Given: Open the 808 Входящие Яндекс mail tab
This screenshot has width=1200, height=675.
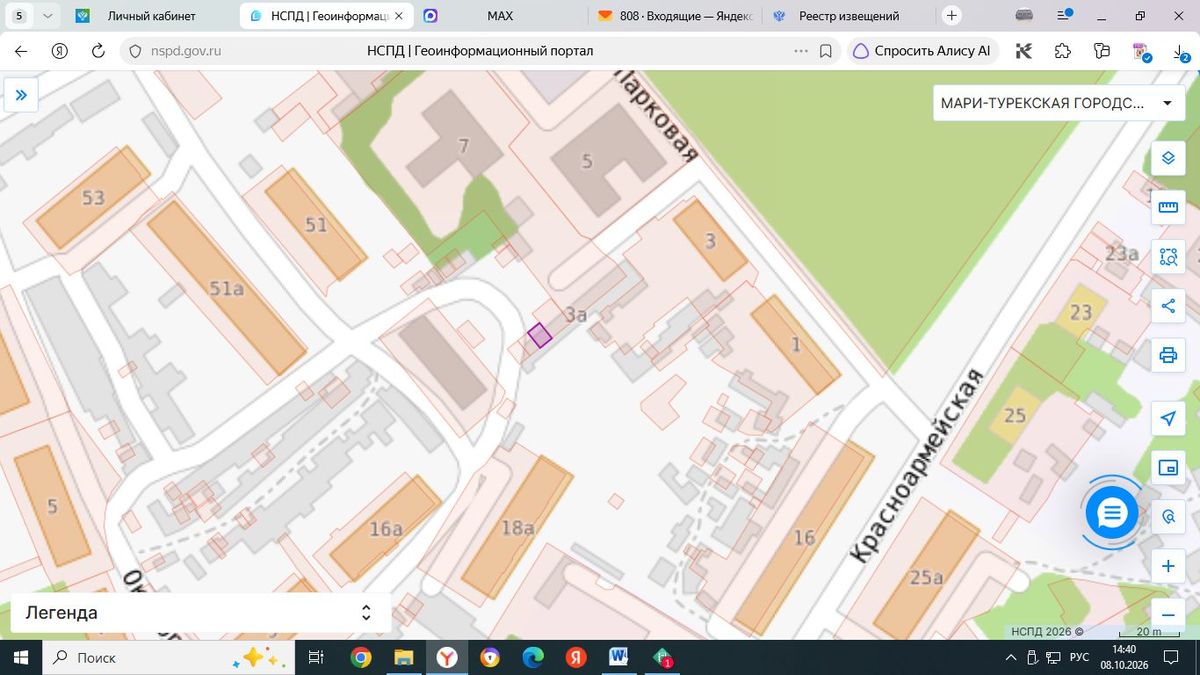Looking at the screenshot, I should (x=674, y=16).
